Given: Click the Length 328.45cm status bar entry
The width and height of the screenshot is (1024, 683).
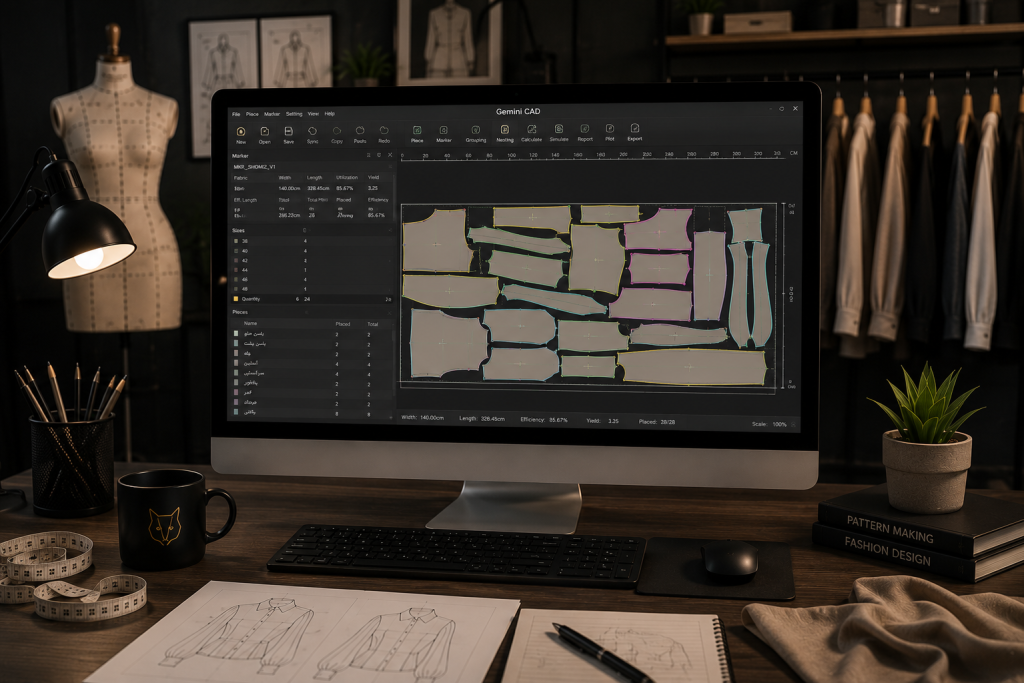Looking at the screenshot, I should click(482, 419).
